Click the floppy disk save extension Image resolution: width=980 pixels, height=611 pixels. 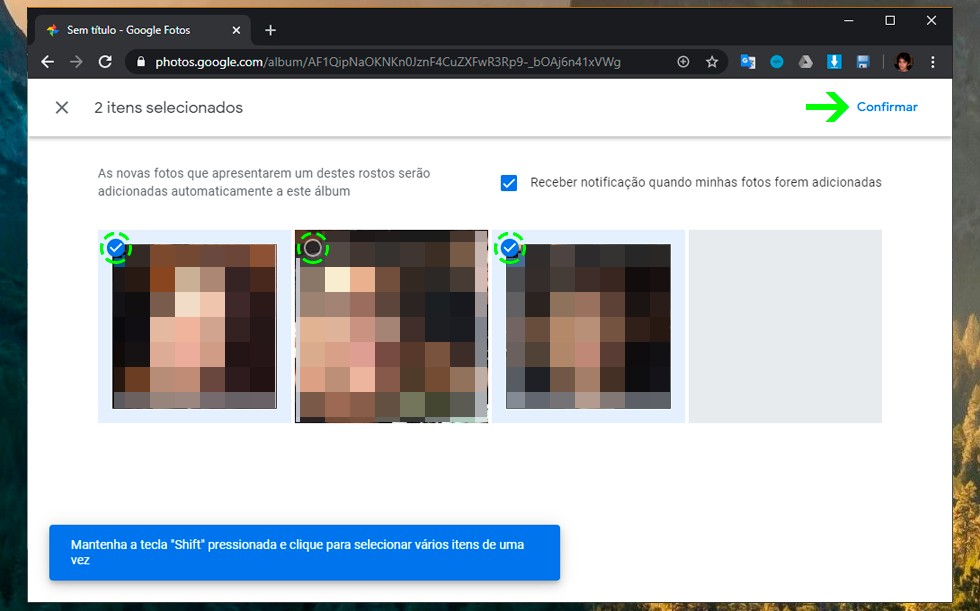[x=863, y=62]
